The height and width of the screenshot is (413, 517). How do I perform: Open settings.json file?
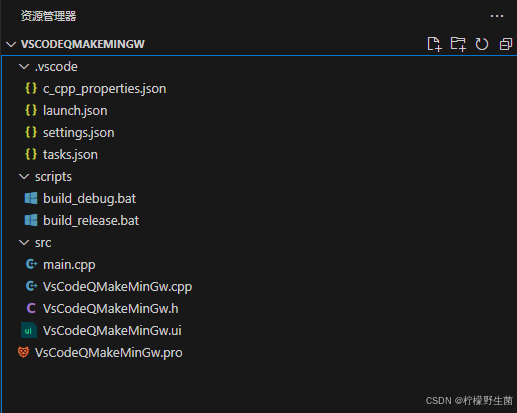point(78,133)
